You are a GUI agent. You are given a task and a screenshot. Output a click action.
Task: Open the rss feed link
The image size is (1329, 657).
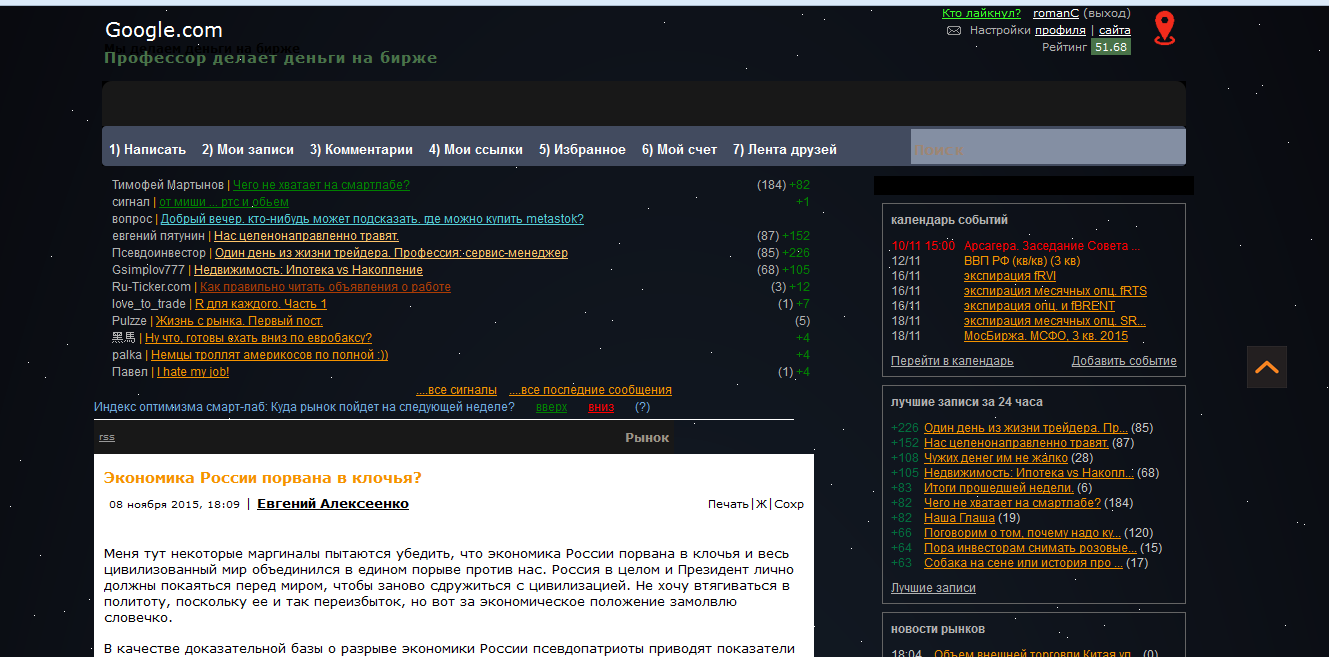click(x=106, y=437)
